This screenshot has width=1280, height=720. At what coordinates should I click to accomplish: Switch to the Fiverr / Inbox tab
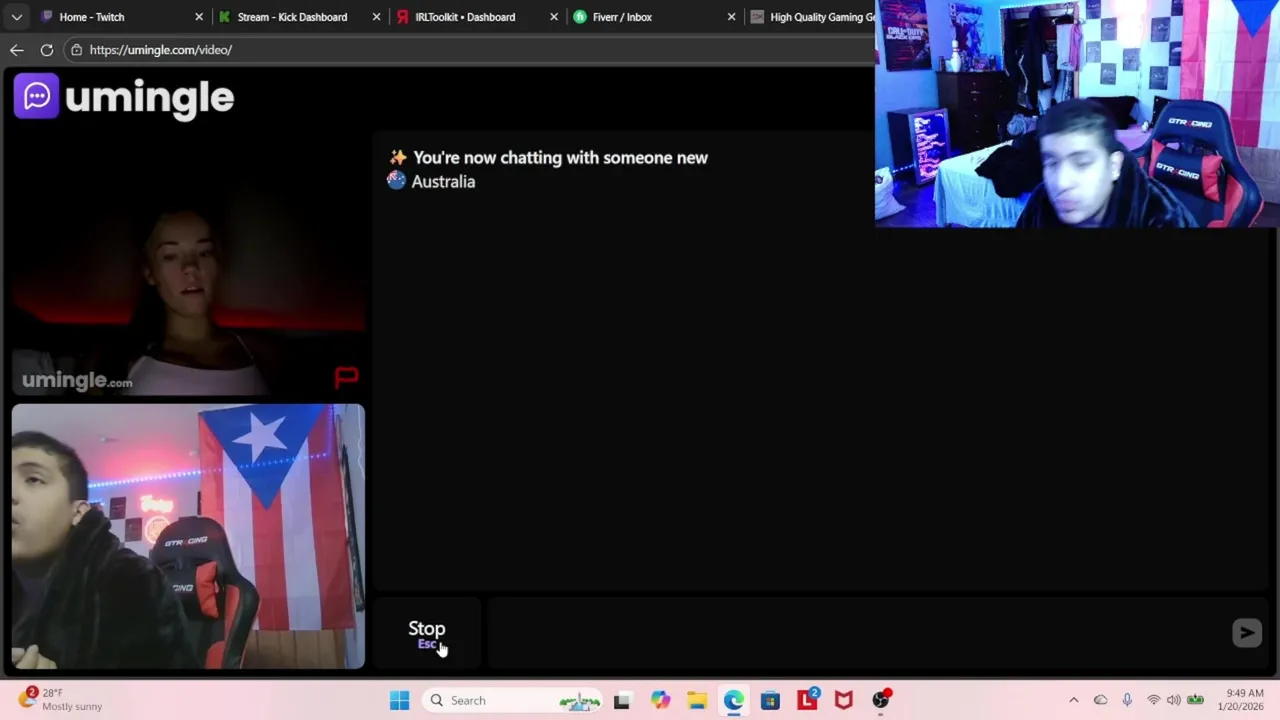(x=622, y=17)
